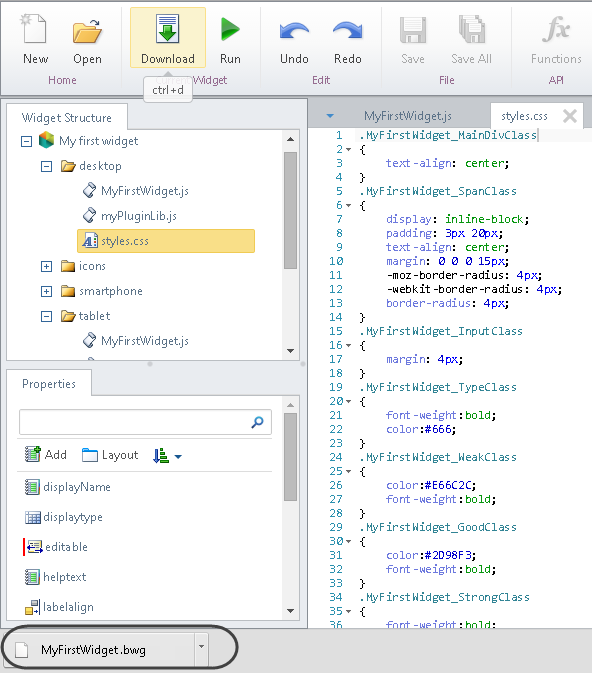Collapse the tablet folder node
Screen dimensions: 592x673
(46, 317)
